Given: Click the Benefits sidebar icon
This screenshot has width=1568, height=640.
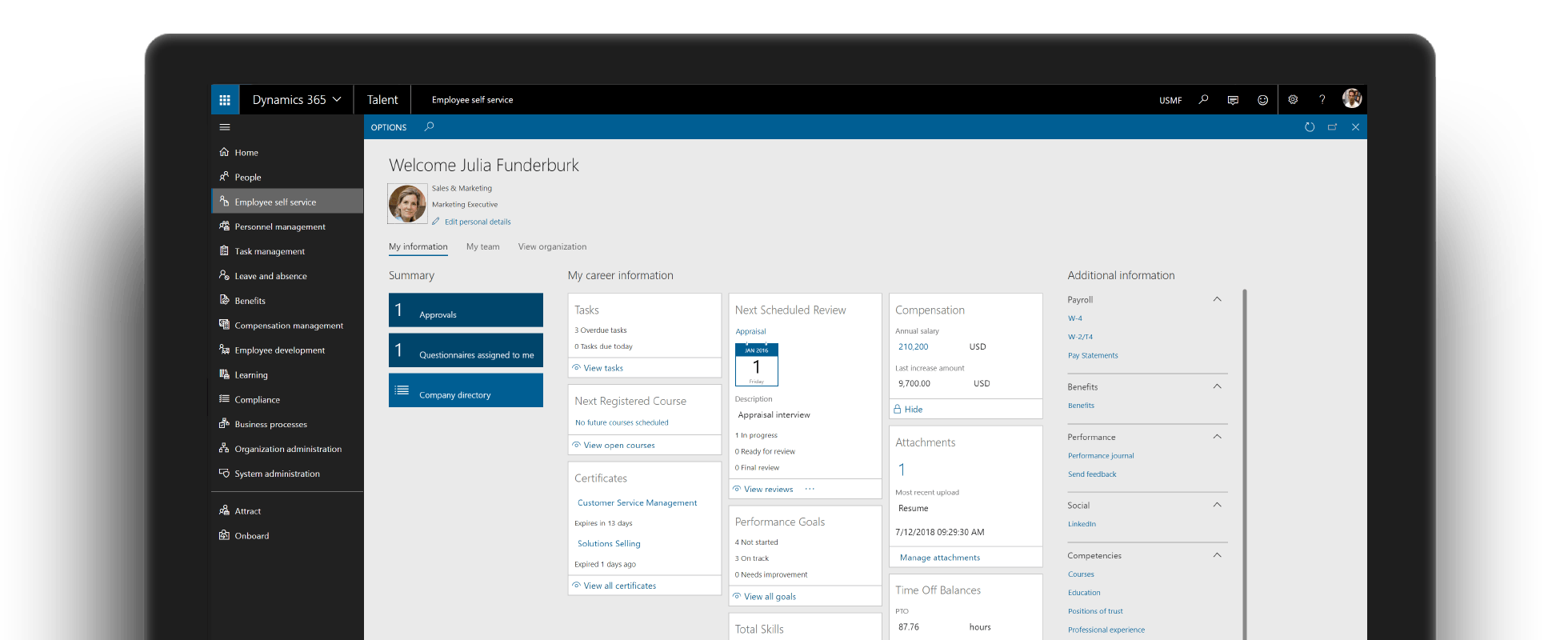Looking at the screenshot, I should [224, 301].
